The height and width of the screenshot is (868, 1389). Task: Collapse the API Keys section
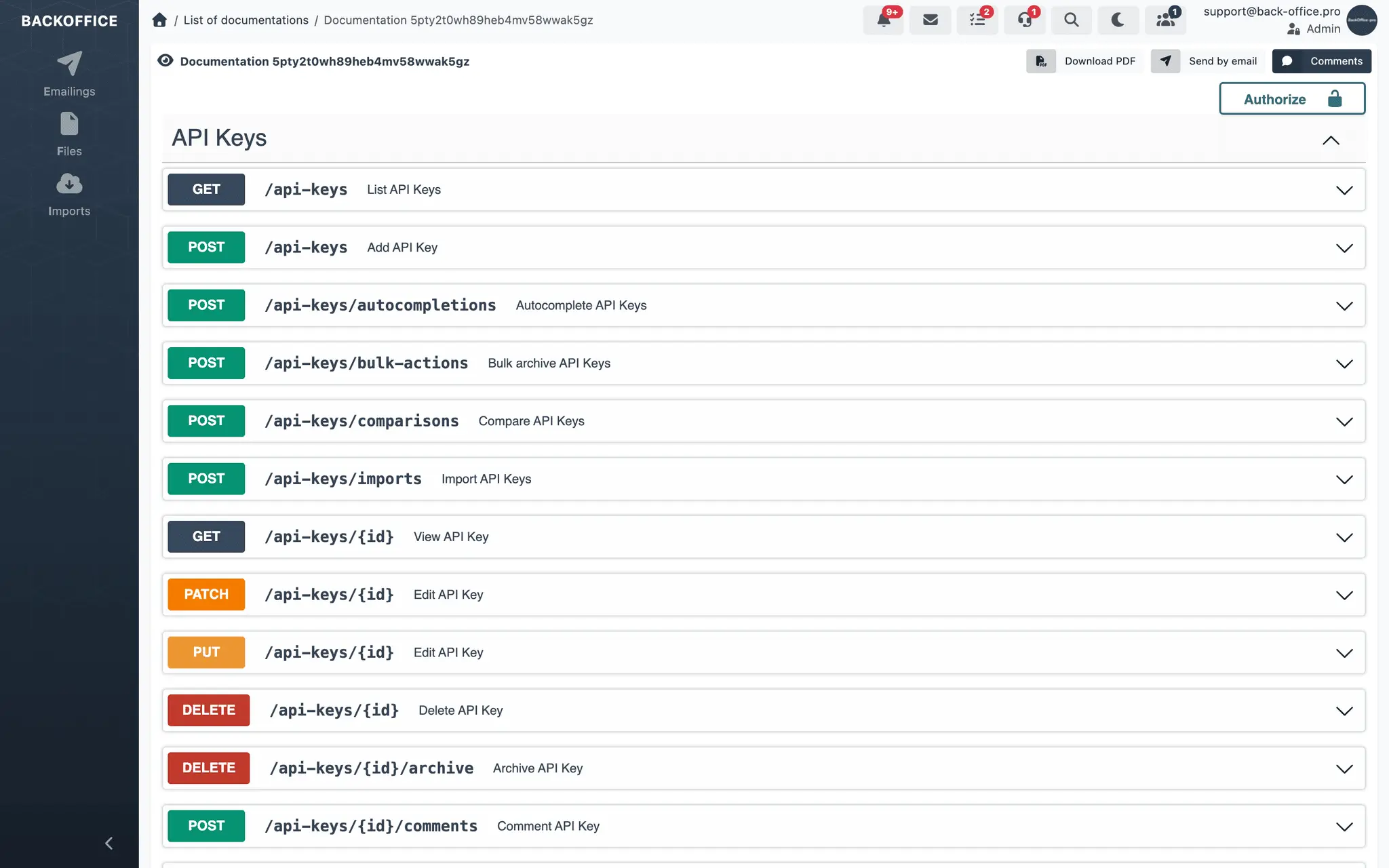(1331, 140)
